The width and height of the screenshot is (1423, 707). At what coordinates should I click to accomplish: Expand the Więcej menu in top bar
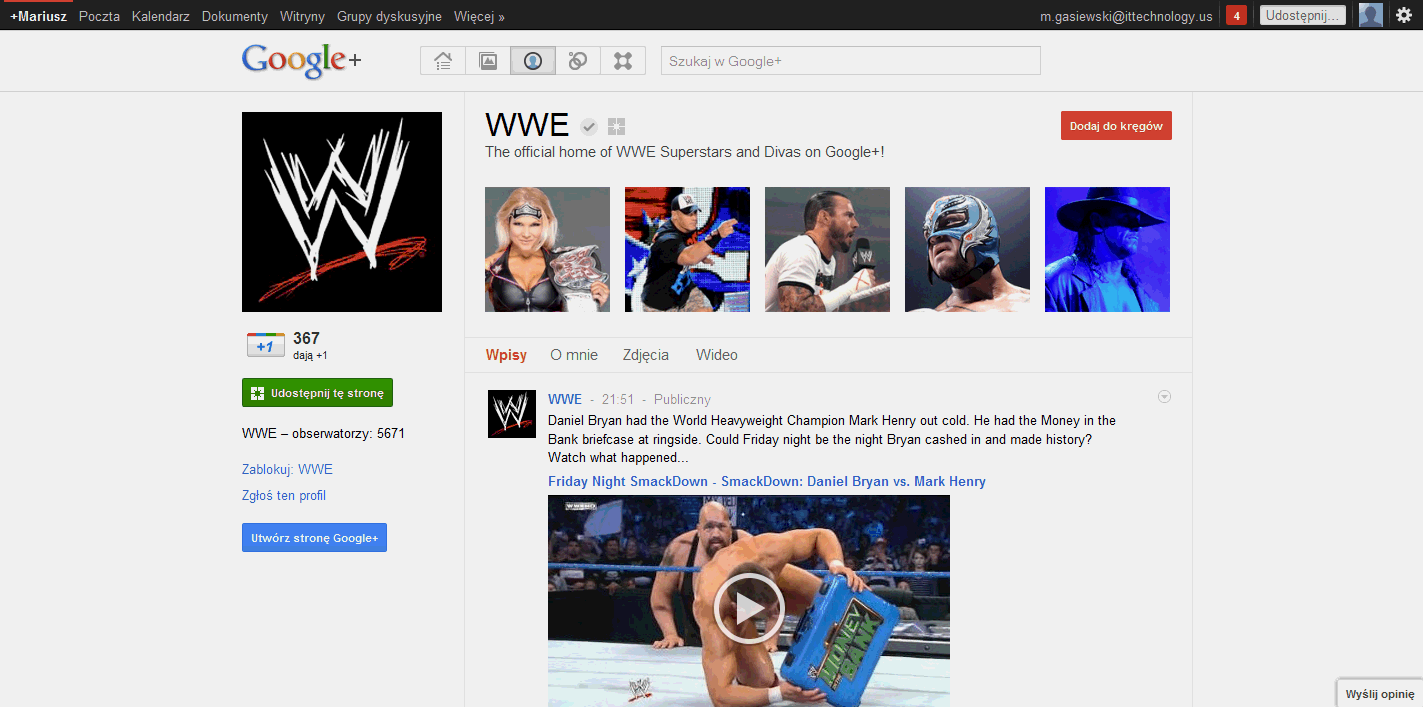(x=479, y=16)
